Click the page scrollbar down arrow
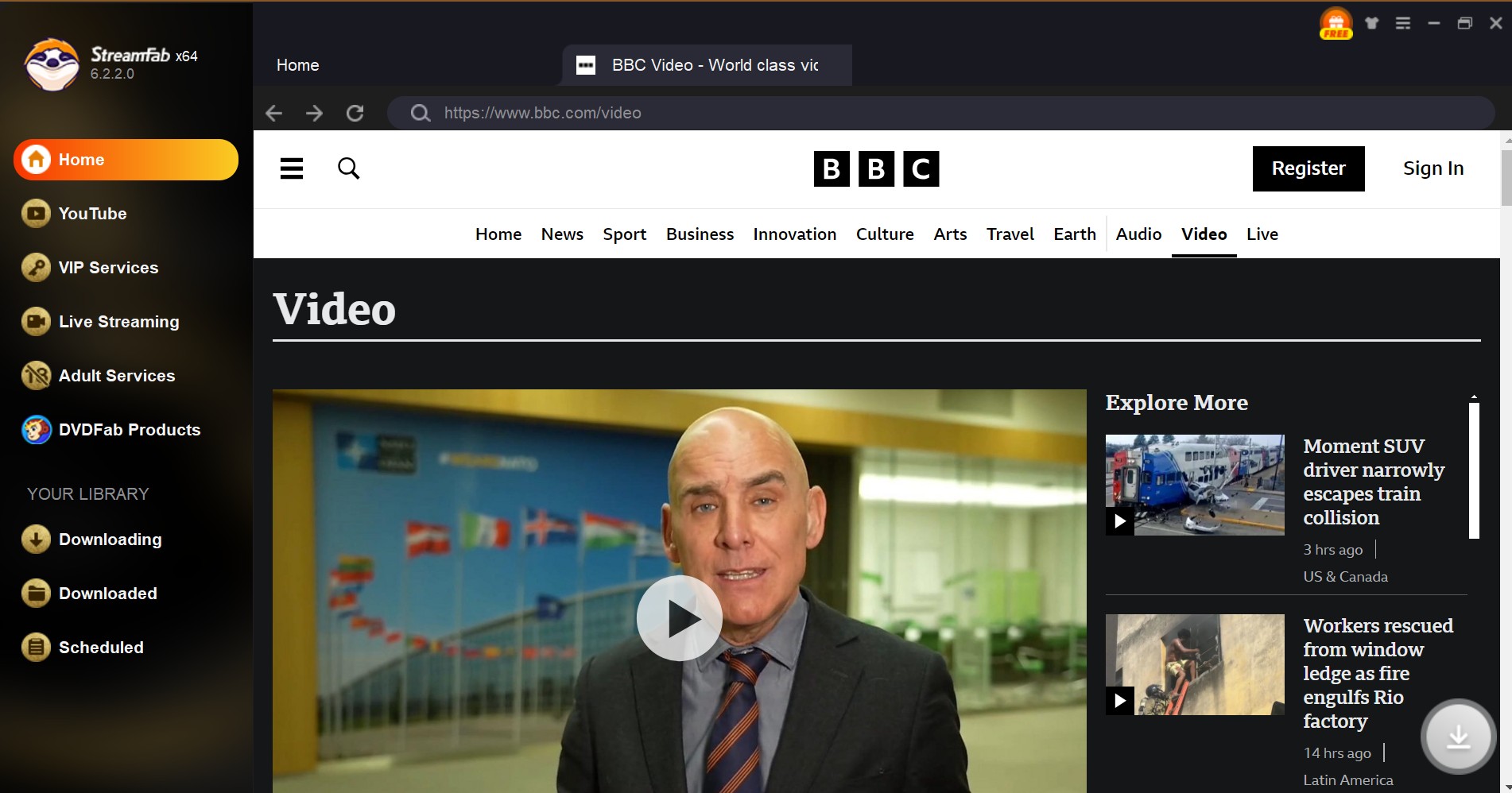 point(1506,787)
